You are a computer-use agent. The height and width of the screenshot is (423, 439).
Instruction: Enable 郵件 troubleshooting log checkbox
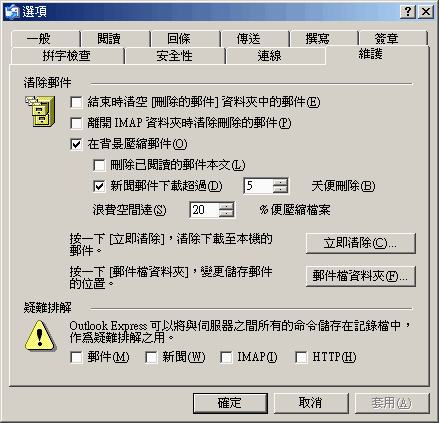76,357
